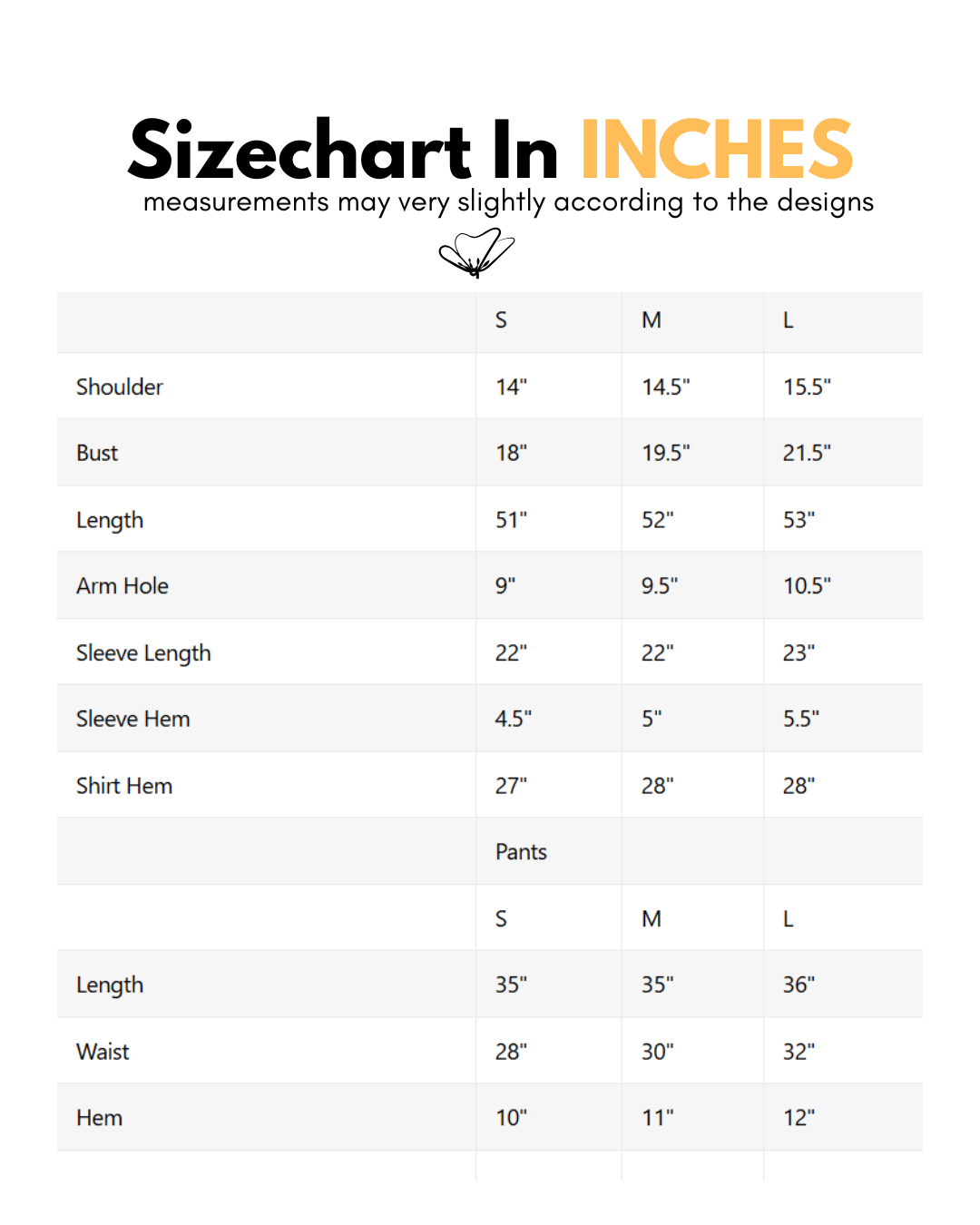Screen dimensions: 980x1225
Task: Click the Sleeve Length row label
Action: [x=143, y=653]
